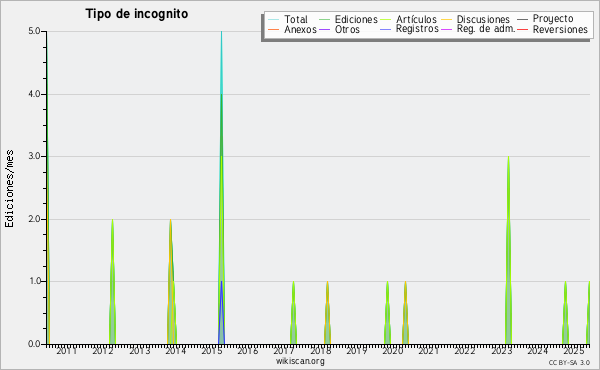Click the 'Otros' legend label
The width and height of the screenshot is (600, 370).
[x=347, y=29]
